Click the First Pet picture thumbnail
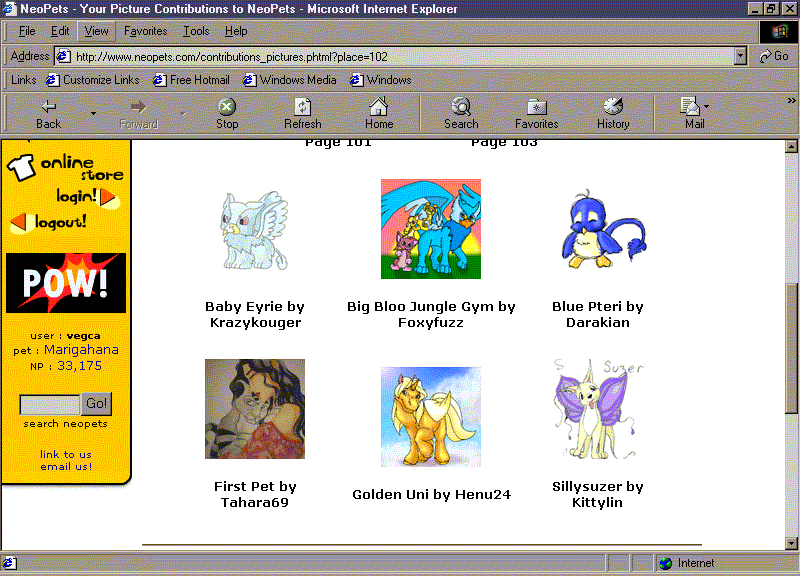Image resolution: width=800 pixels, height=576 pixels. 255,409
